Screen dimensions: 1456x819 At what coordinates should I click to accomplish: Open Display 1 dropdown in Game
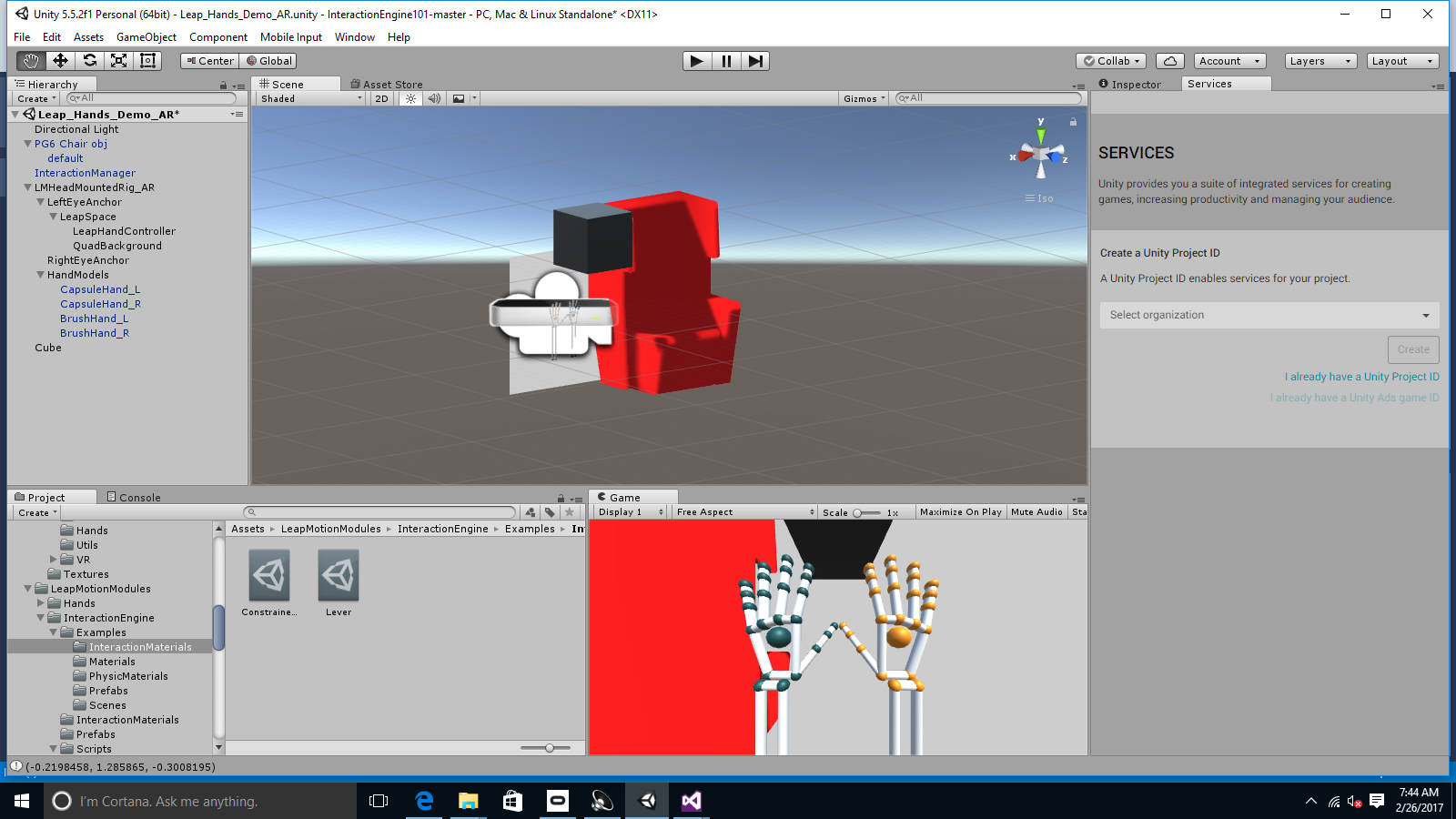click(631, 512)
